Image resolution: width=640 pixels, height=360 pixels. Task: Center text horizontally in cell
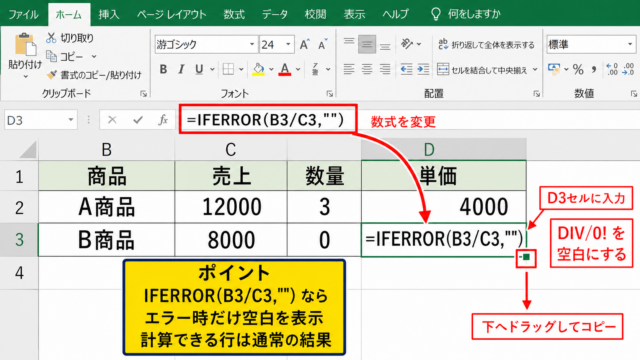(367, 69)
